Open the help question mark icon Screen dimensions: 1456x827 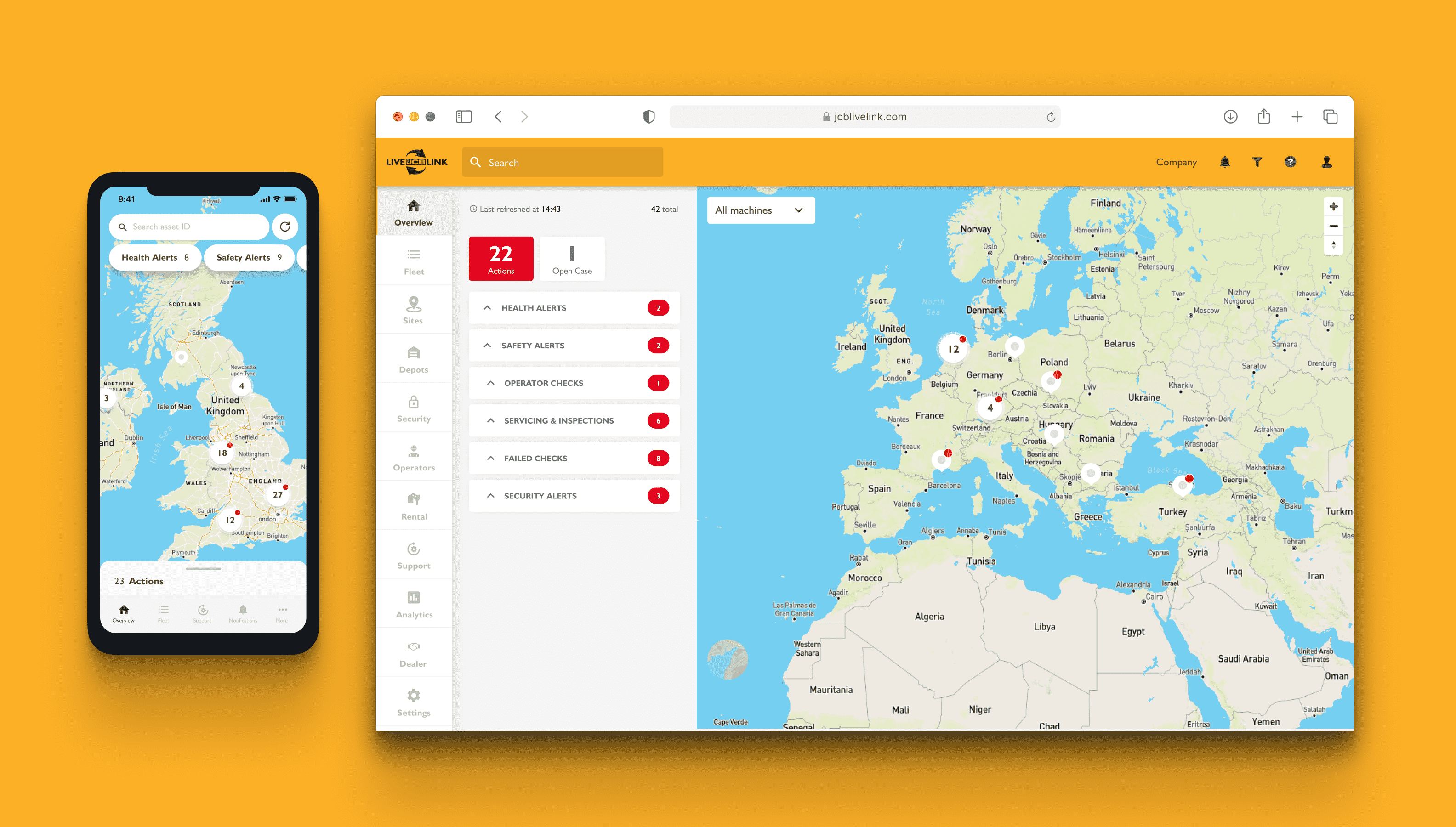point(1290,163)
